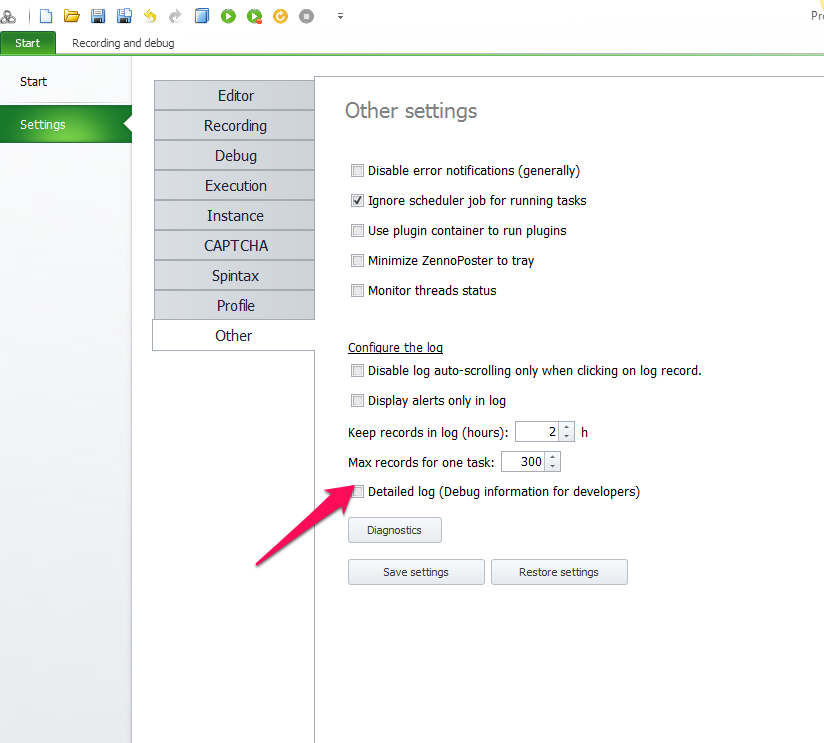
Task: Click the Keep records in log hours field
Action: tap(537, 432)
